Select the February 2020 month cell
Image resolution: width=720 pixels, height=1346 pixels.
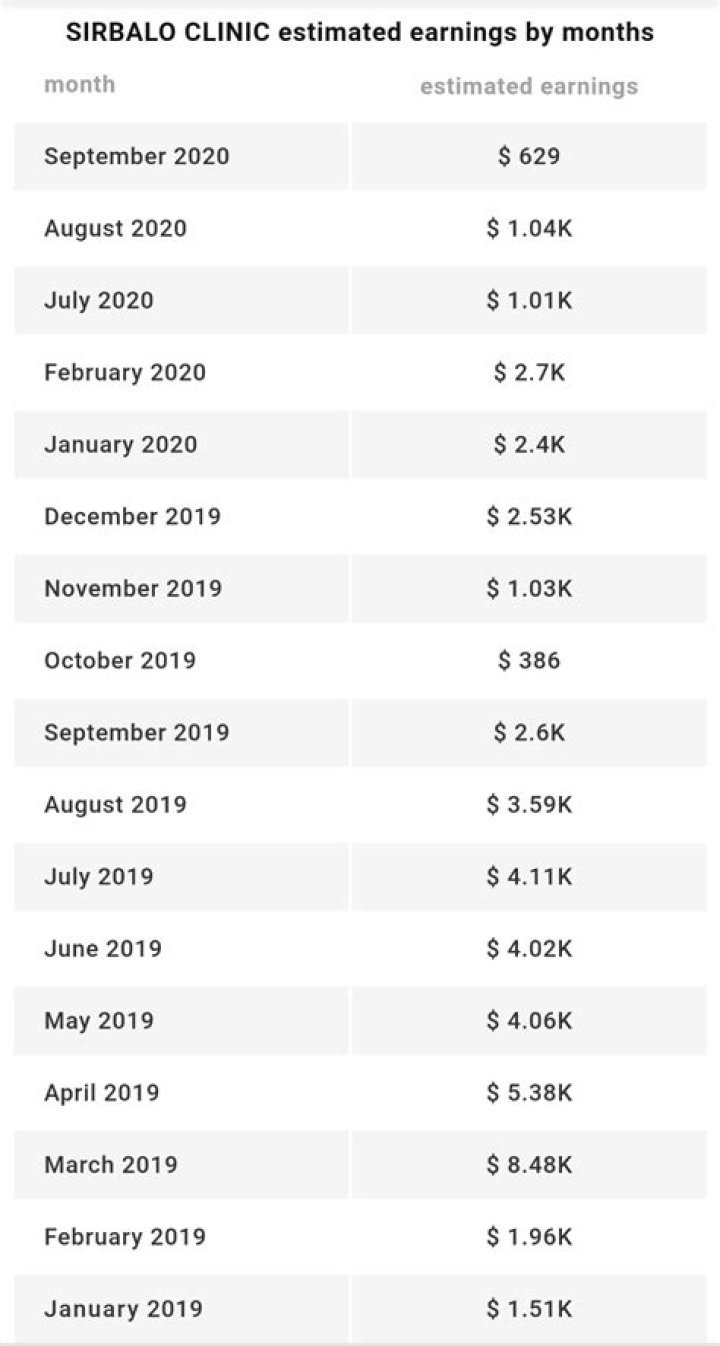(x=125, y=372)
